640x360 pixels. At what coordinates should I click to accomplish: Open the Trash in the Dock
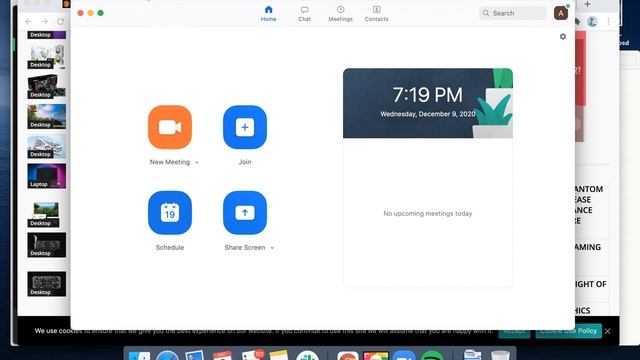click(x=500, y=355)
